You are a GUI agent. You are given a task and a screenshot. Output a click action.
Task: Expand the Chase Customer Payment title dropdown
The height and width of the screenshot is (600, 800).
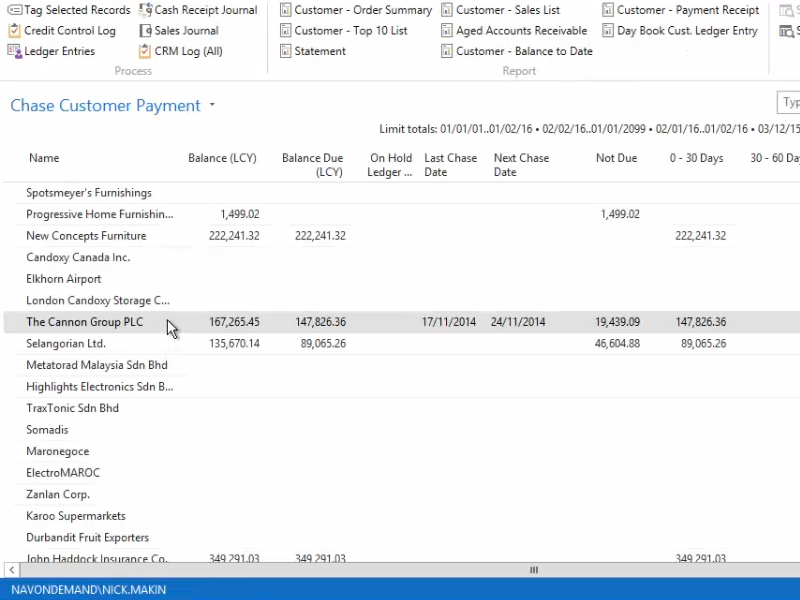212,106
